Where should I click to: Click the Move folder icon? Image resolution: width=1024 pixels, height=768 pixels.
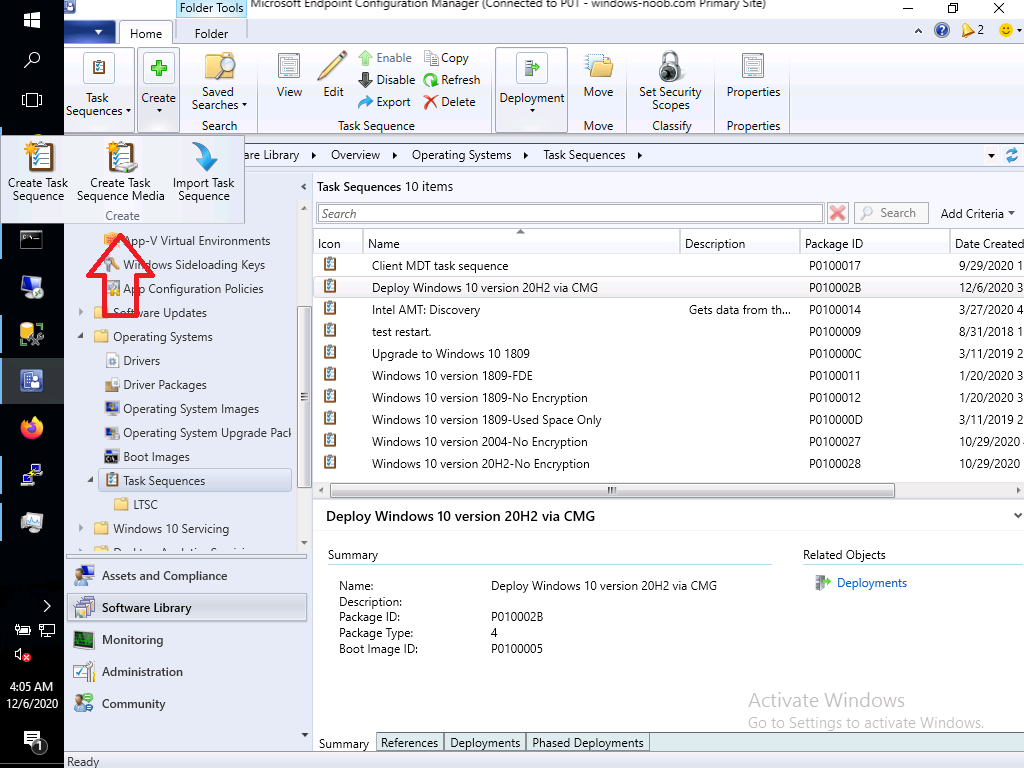pyautogui.click(x=598, y=76)
